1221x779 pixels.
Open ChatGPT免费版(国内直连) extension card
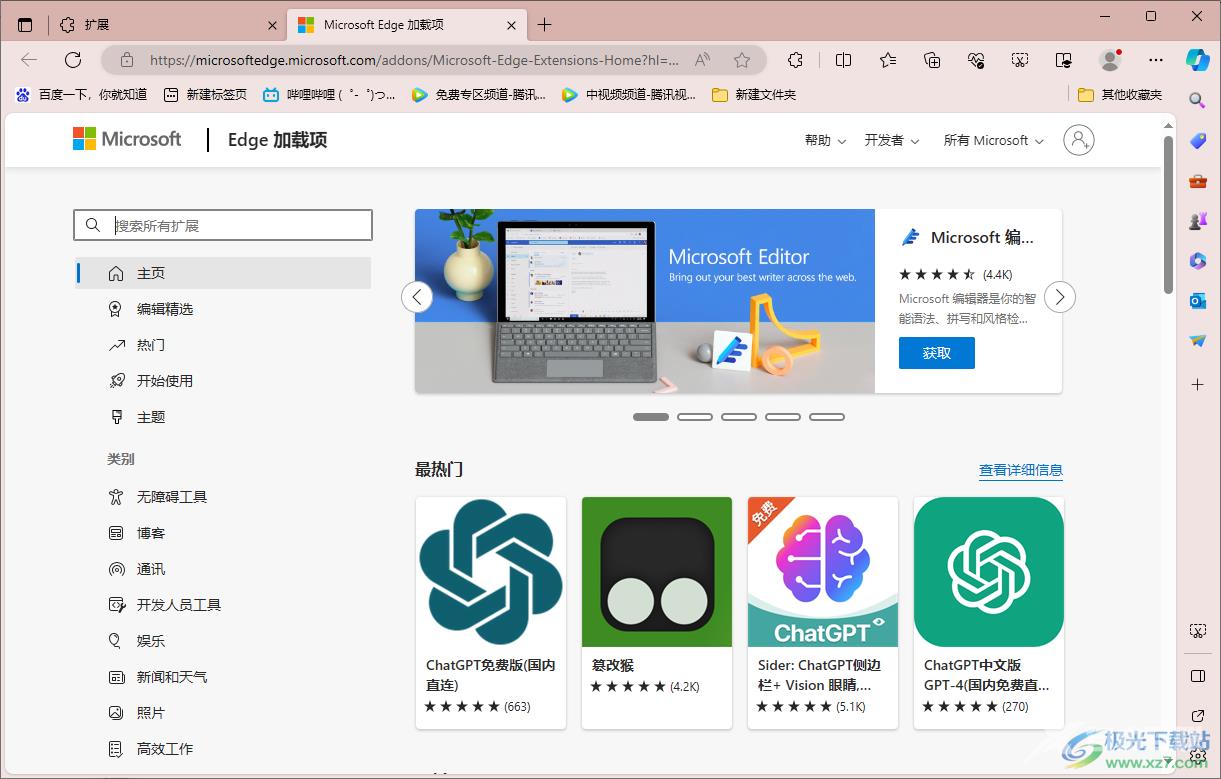point(491,613)
